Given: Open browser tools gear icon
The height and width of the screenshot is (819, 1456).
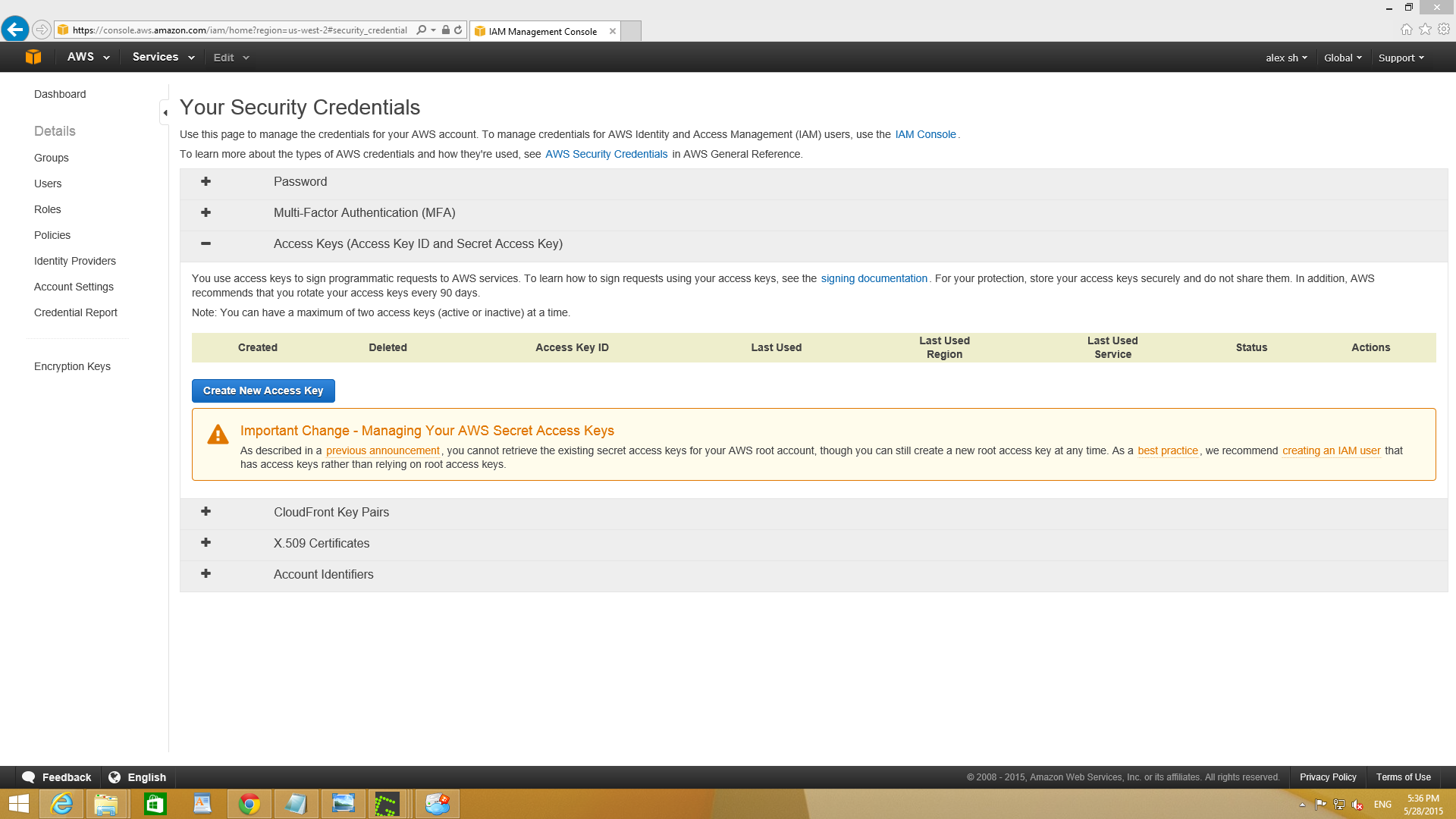Looking at the screenshot, I should 1444,29.
